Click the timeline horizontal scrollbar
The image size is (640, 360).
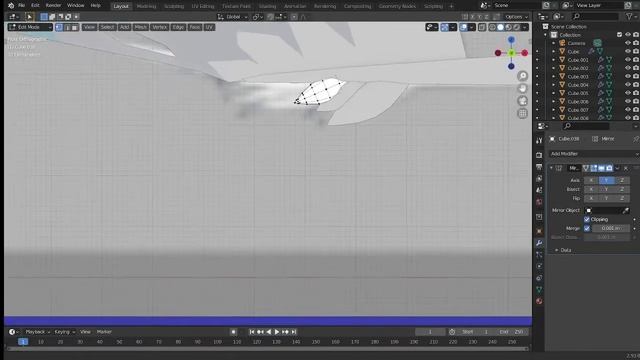(x=267, y=349)
